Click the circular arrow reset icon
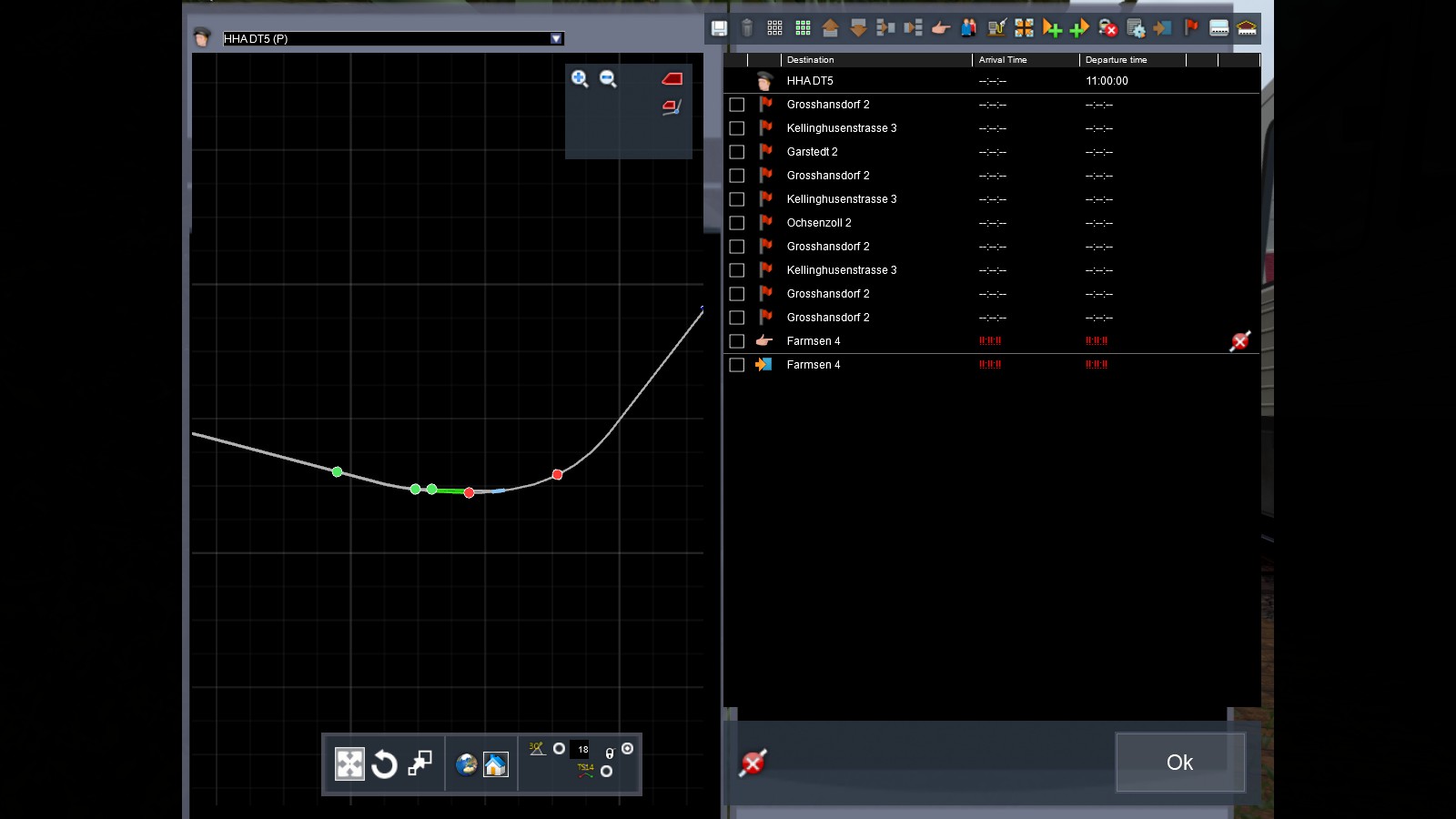 [x=384, y=764]
